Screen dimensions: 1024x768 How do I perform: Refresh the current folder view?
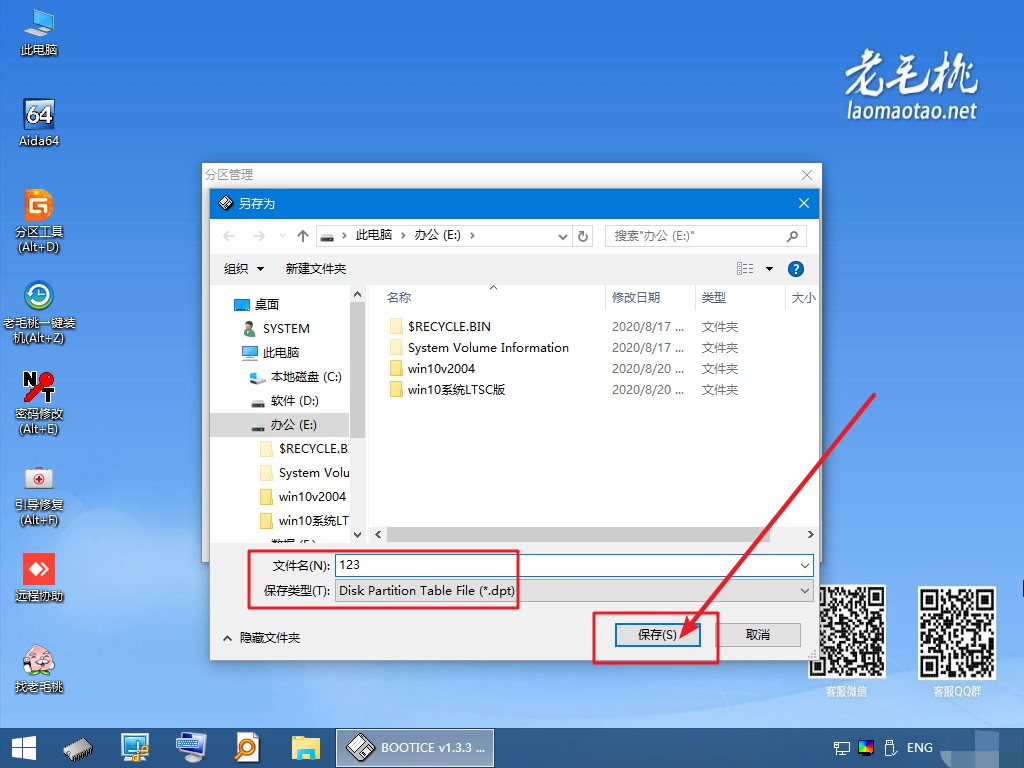point(583,236)
